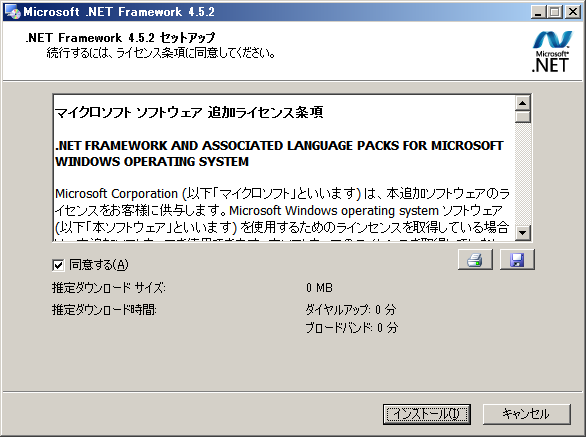Toggle the 同意する(A) checkbox
The height and width of the screenshot is (437, 586).
[58, 265]
